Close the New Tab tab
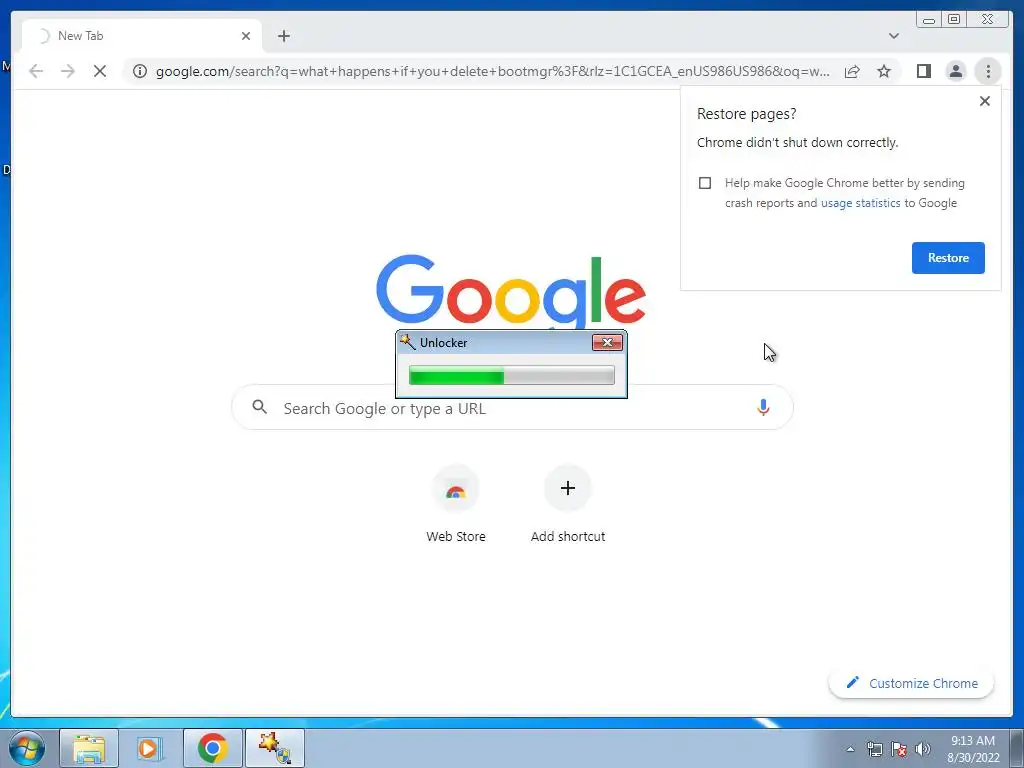Screen dimensions: 1024x768 coord(246,36)
